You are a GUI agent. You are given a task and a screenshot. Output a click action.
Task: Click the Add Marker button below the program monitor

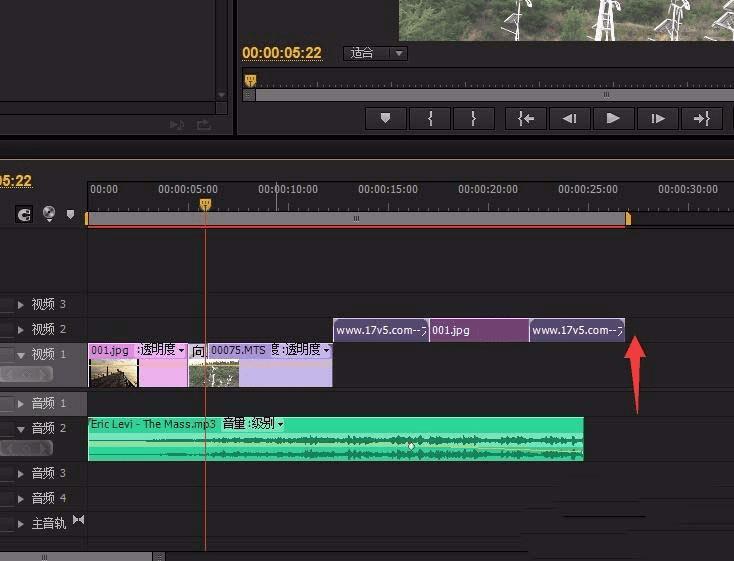(x=385, y=118)
